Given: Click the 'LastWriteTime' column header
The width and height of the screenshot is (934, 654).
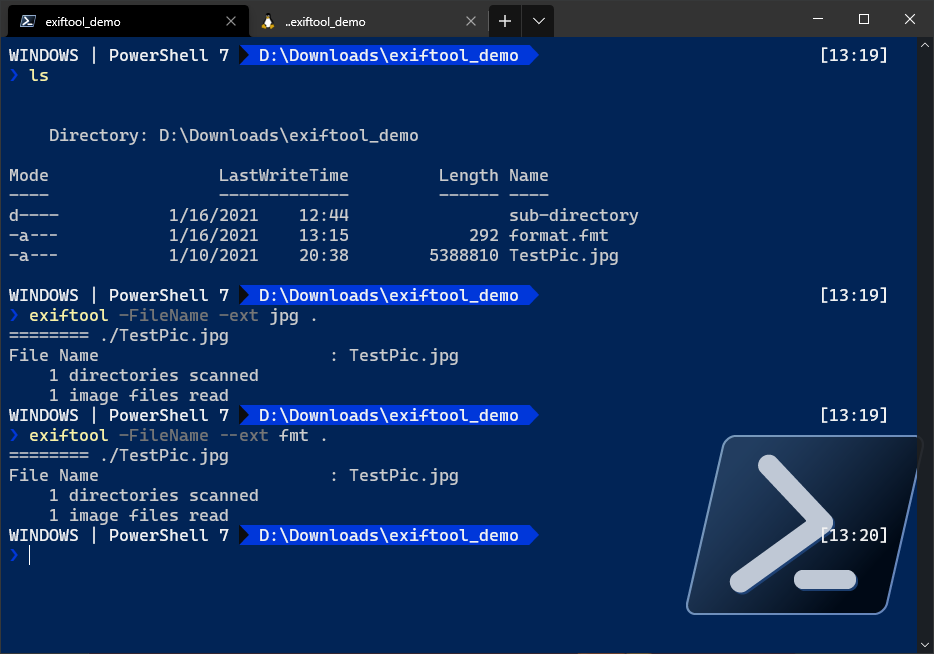Looking at the screenshot, I should tap(284, 176).
